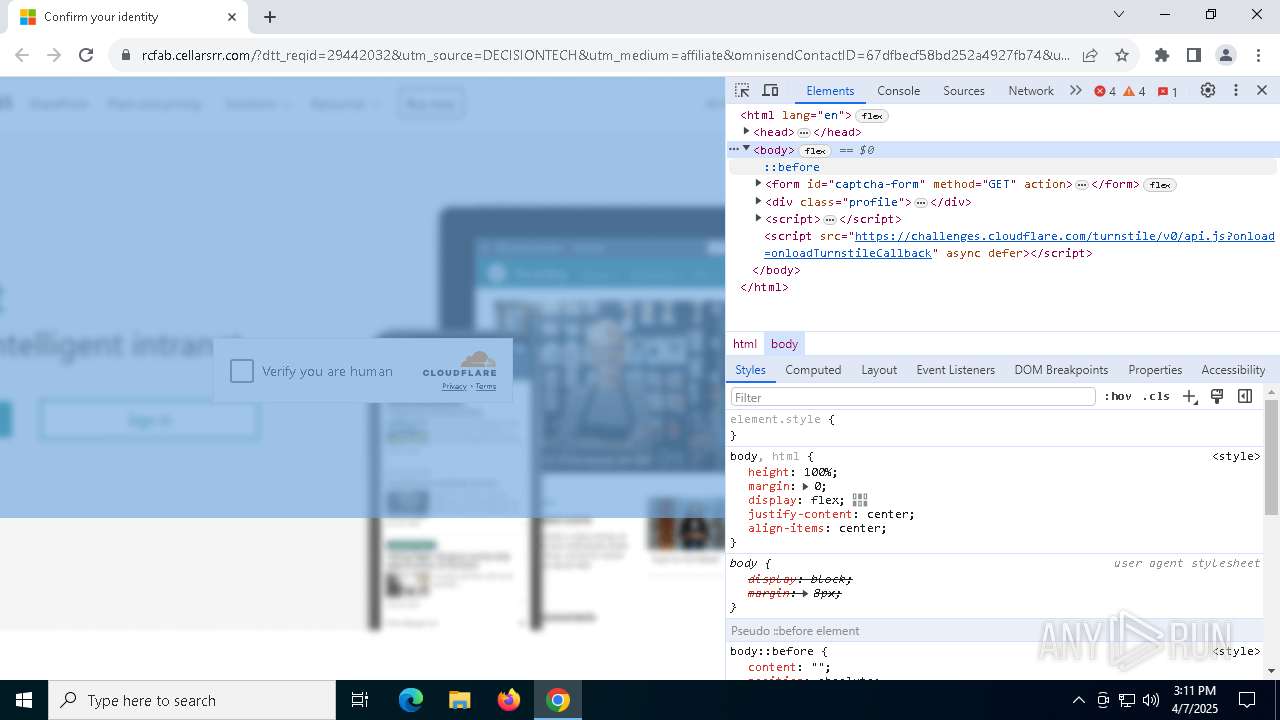Open Chrome's three-dot menu
1280x720 pixels.
[1257, 55]
